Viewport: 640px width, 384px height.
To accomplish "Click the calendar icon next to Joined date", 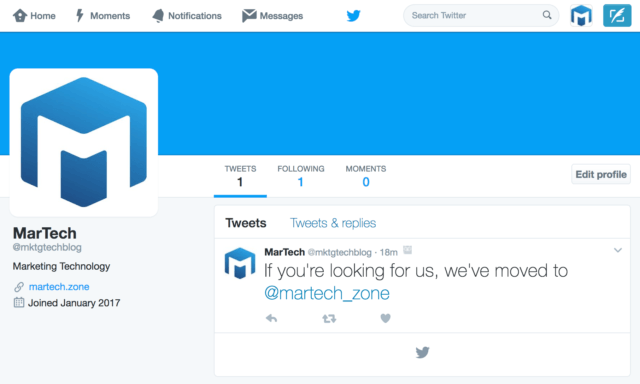I will [x=19, y=302].
